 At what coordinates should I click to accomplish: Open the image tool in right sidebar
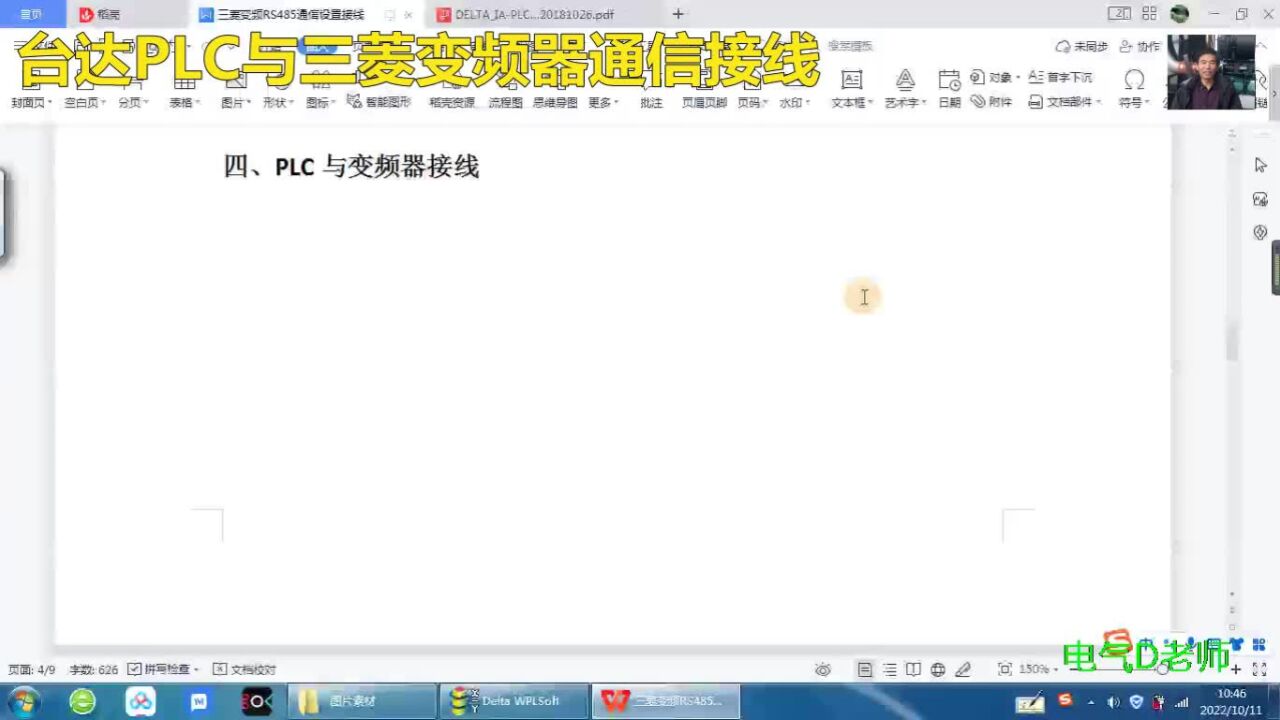coord(1260,199)
